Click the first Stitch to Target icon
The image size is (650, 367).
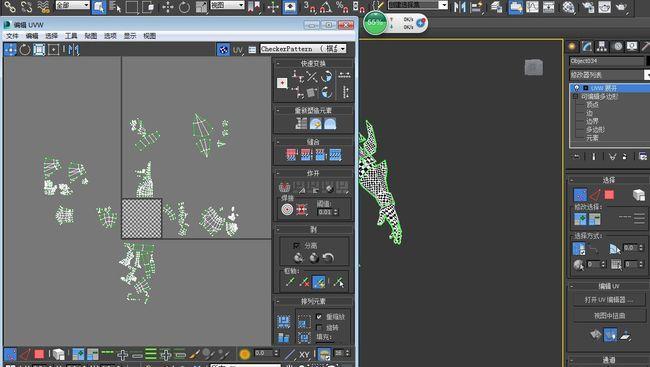point(291,155)
